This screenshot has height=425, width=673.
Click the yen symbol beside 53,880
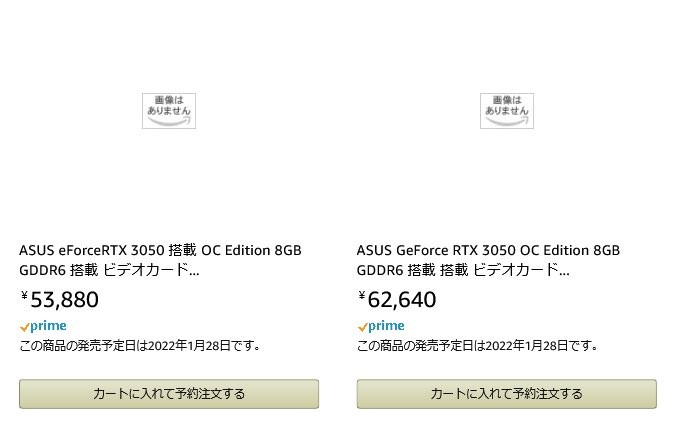pos(24,296)
